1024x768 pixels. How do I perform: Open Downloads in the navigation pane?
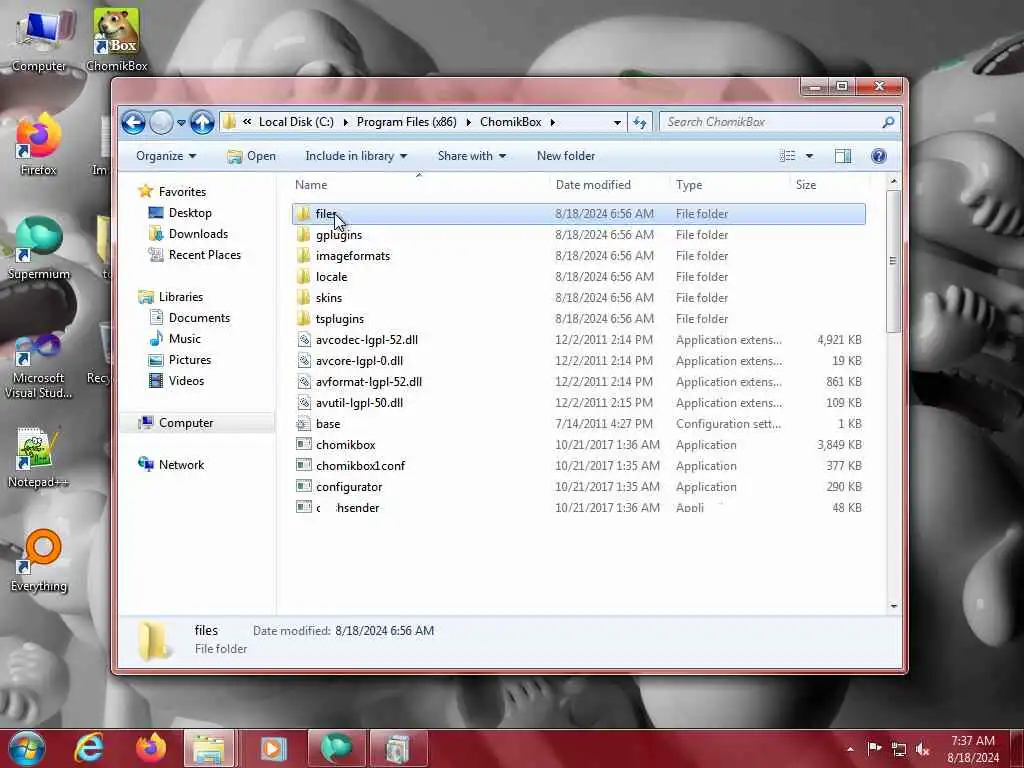click(x=189, y=234)
